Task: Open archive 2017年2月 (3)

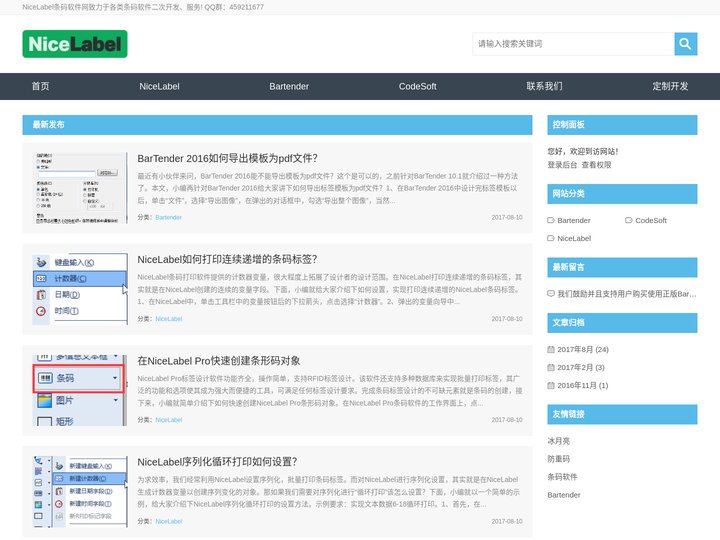Action: pos(581,367)
